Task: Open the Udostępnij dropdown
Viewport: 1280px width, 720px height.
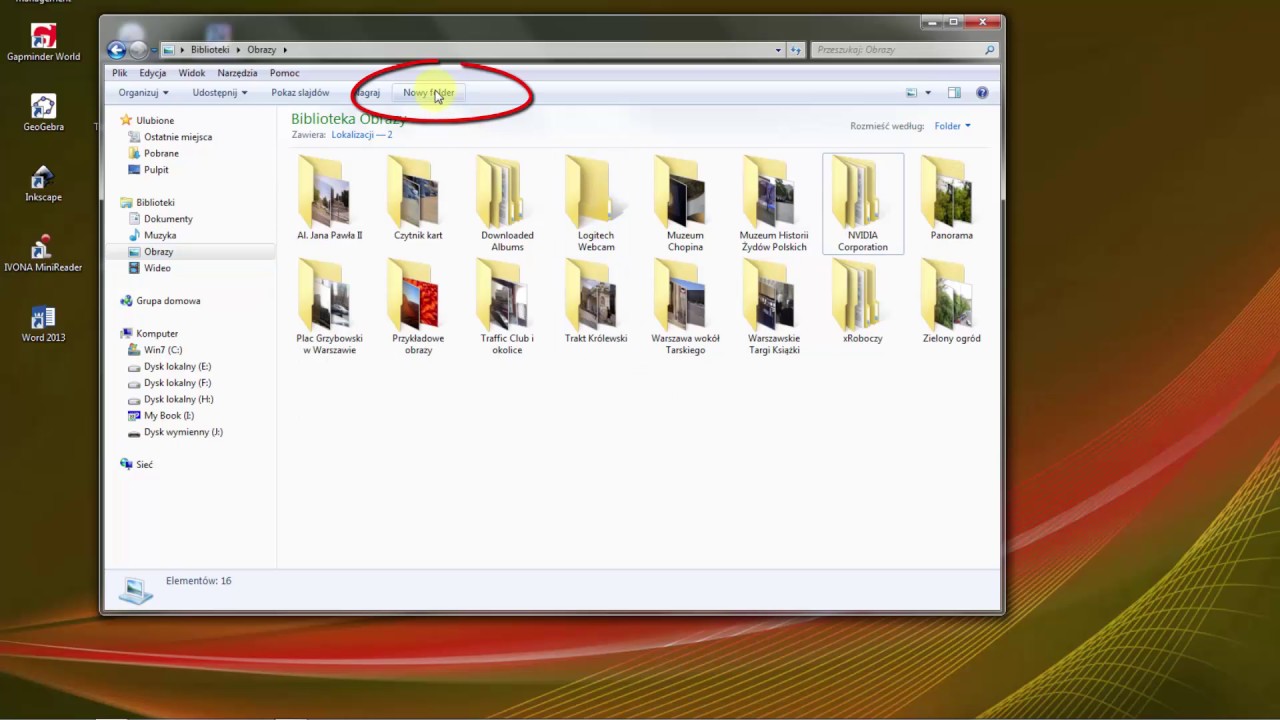Action: pos(220,93)
